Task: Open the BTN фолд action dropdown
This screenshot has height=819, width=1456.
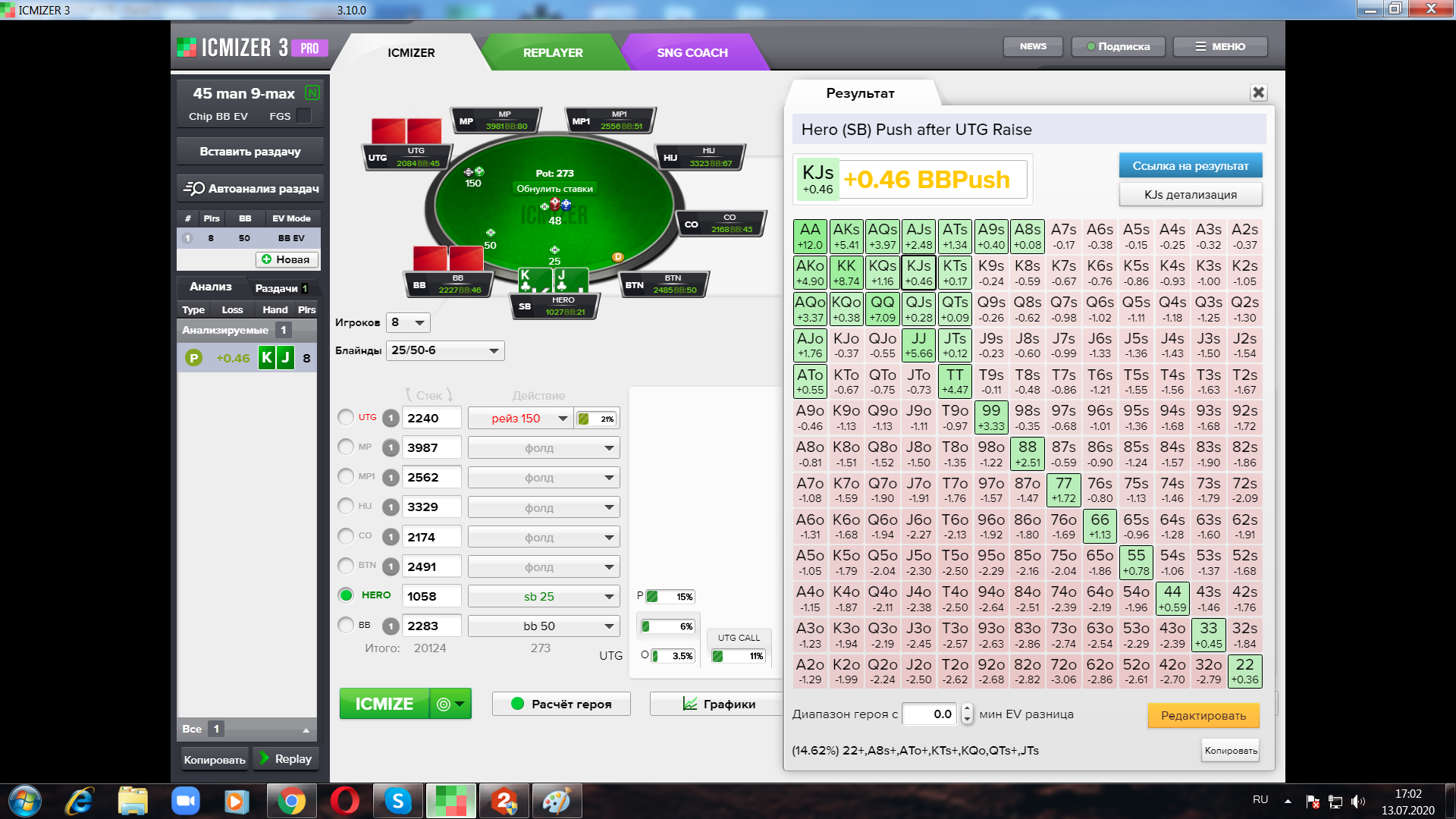Action: click(x=544, y=567)
